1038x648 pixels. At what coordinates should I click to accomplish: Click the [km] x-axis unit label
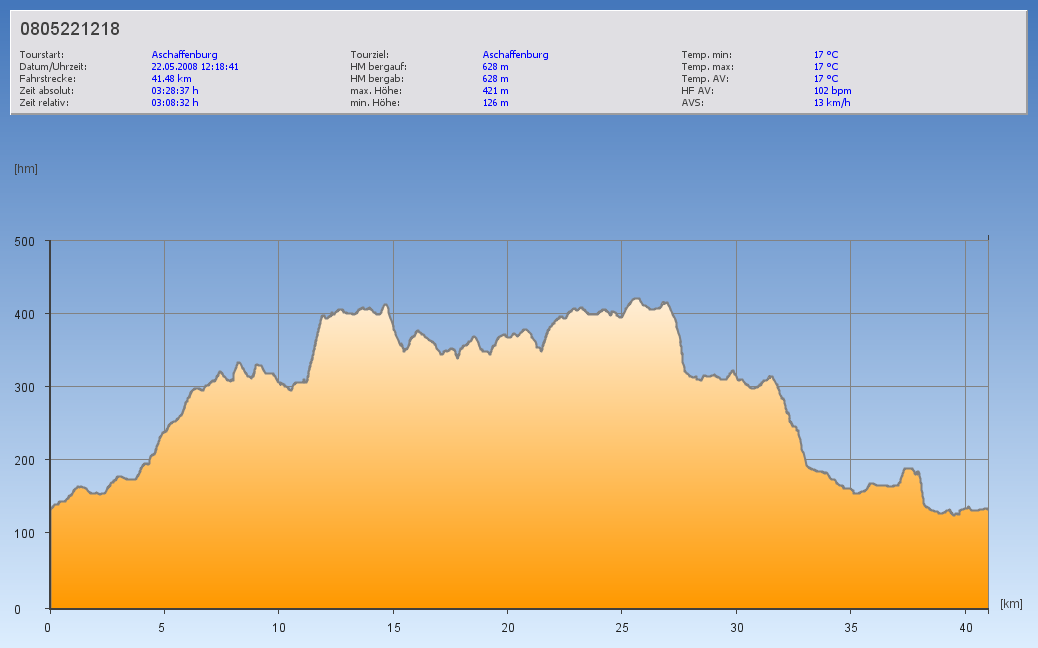(1011, 604)
